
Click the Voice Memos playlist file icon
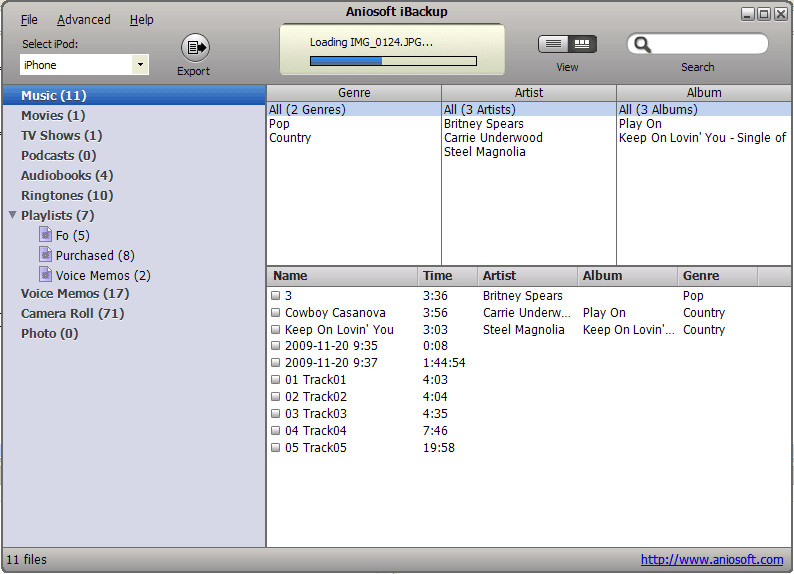[46, 274]
